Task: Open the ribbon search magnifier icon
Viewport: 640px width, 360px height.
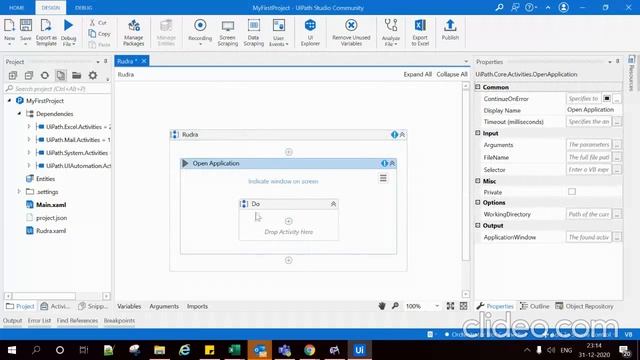Action: pyautogui.click(x=499, y=7)
